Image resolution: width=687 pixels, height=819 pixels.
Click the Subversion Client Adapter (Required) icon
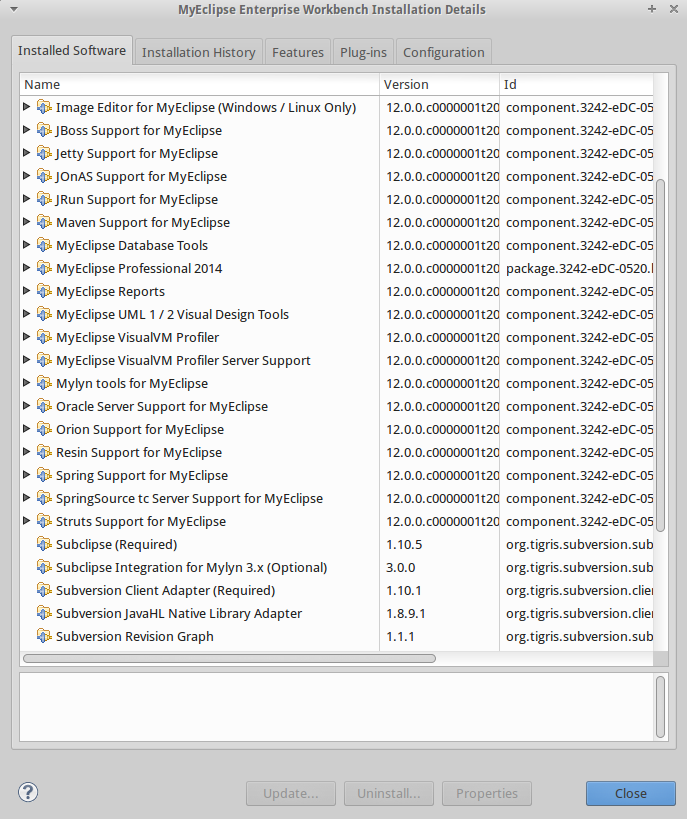pos(44,590)
